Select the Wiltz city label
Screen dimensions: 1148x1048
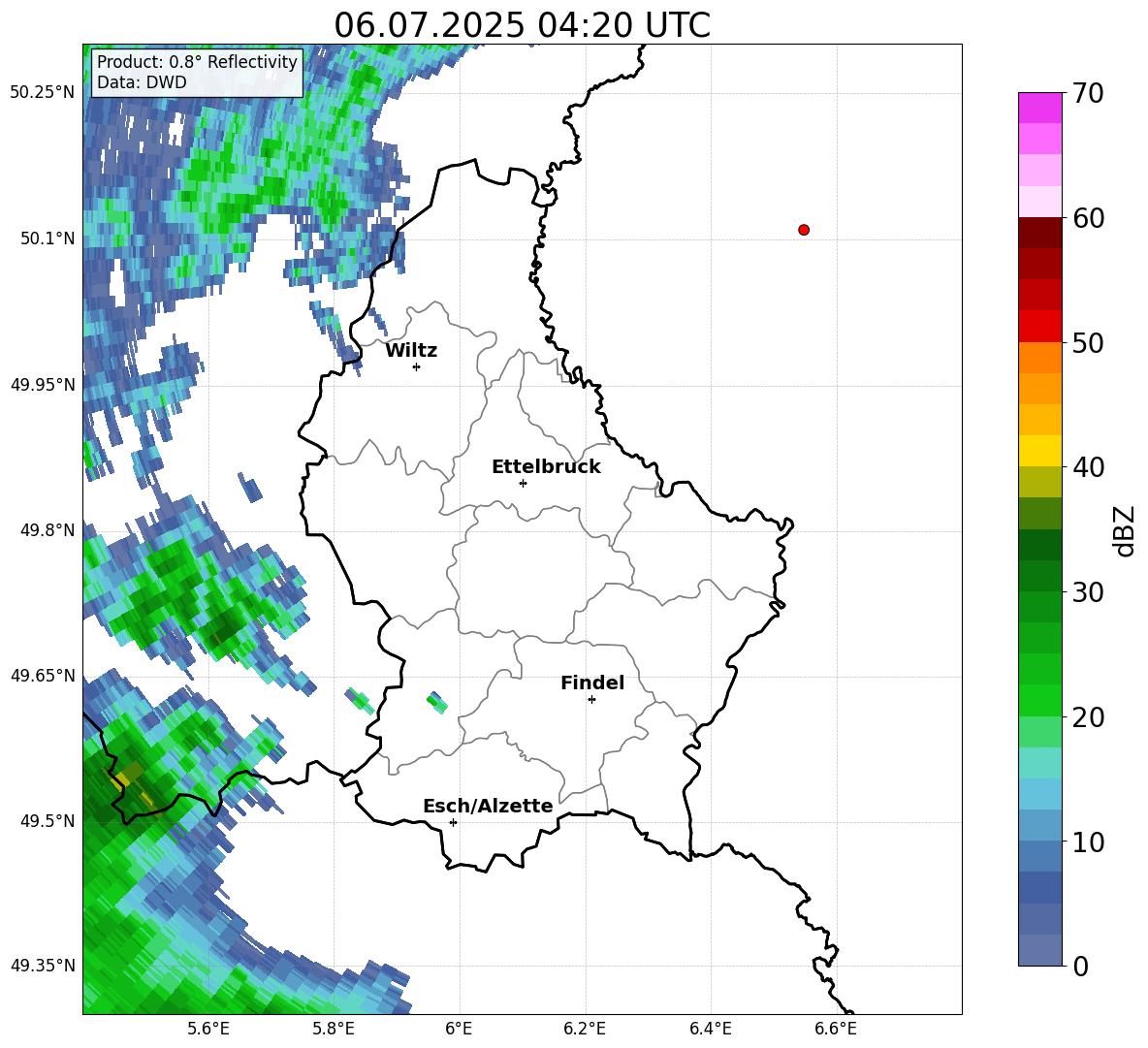click(411, 351)
